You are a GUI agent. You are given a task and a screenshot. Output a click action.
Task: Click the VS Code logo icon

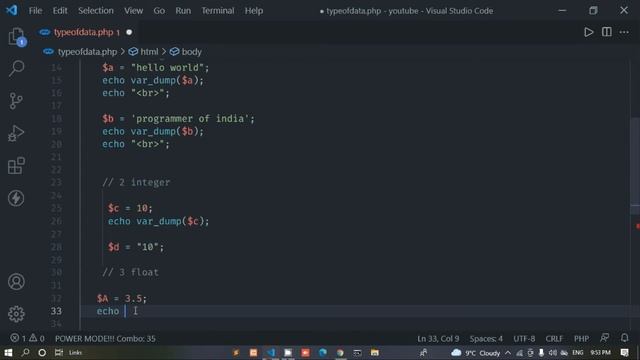click(11, 10)
